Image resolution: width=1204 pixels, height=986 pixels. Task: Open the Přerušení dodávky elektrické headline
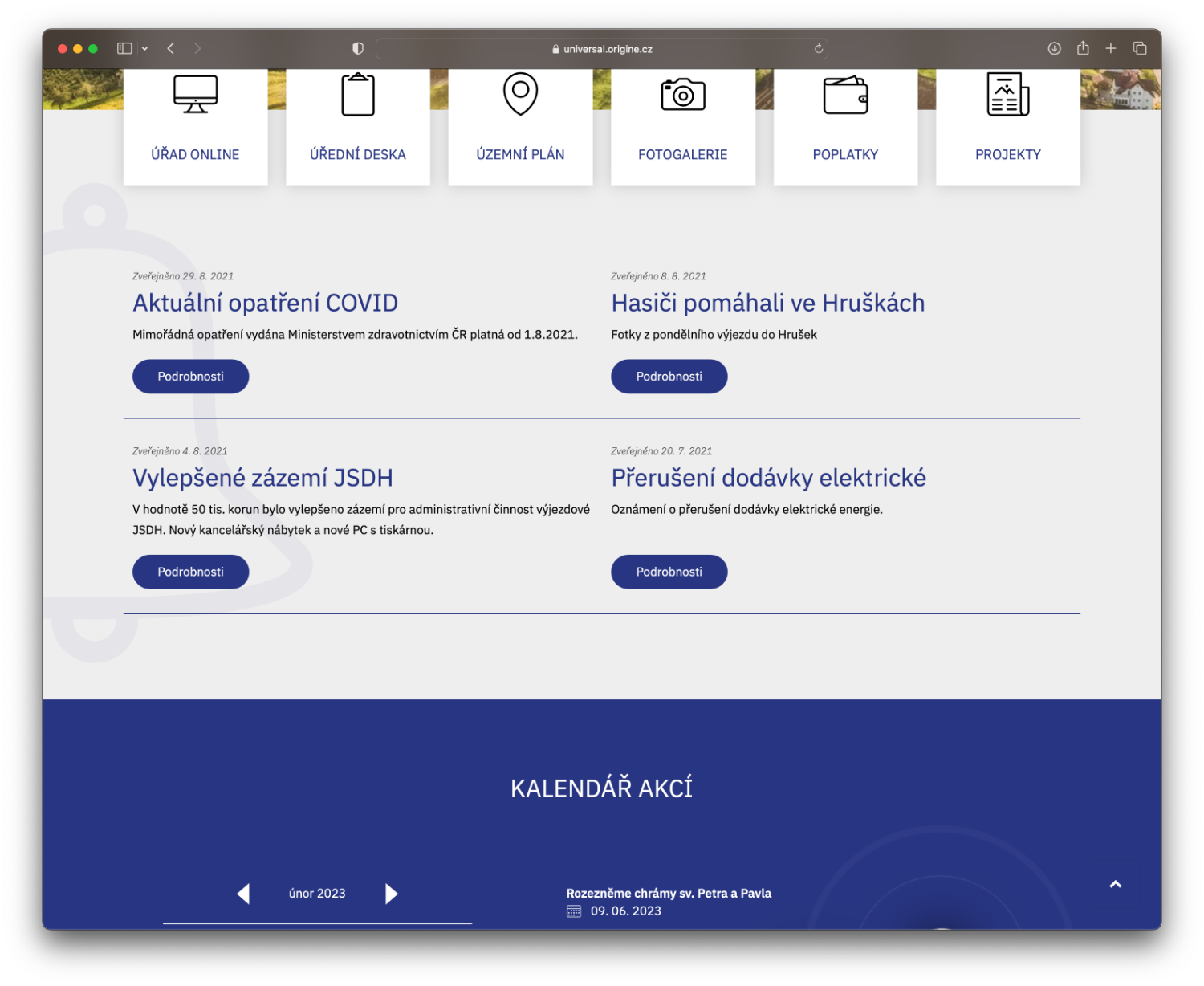click(768, 478)
